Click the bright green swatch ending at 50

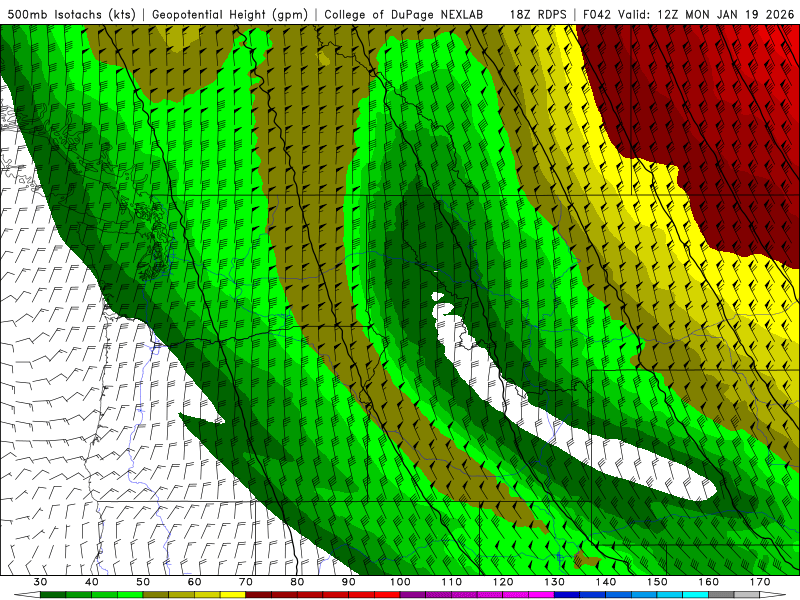pyautogui.click(x=130, y=595)
